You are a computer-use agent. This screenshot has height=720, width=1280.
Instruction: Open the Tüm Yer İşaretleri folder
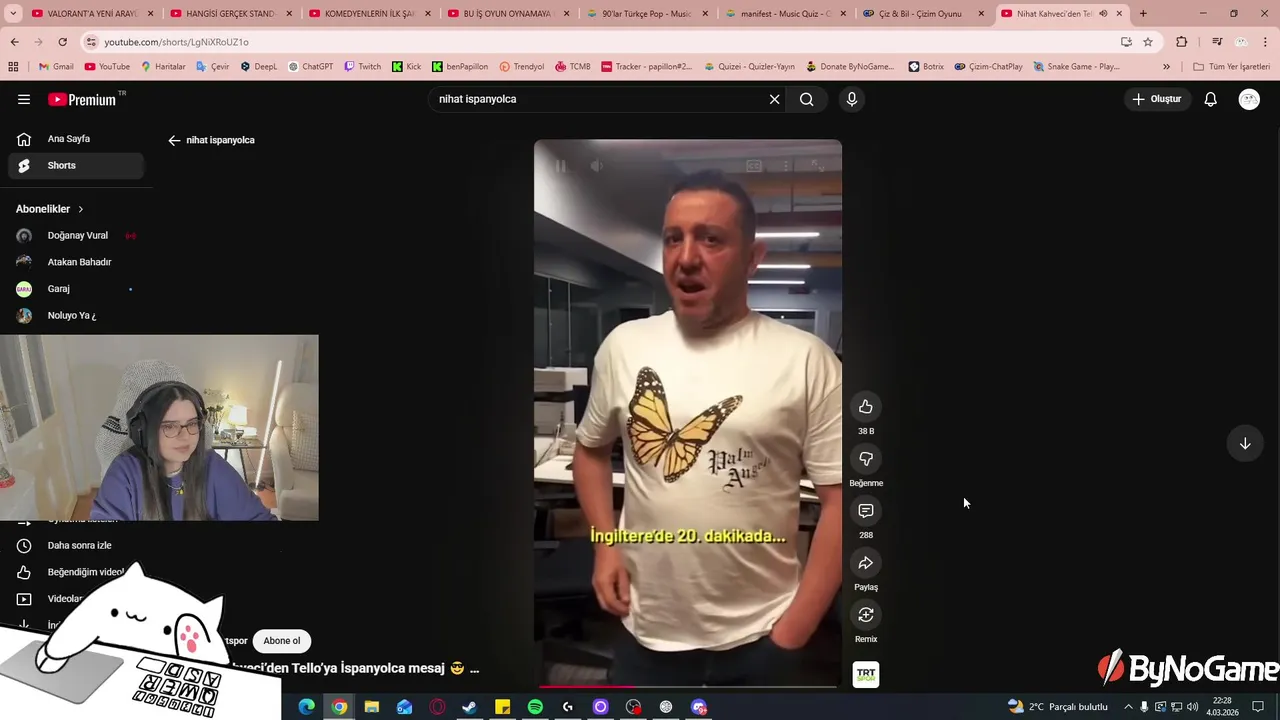pos(1231,67)
